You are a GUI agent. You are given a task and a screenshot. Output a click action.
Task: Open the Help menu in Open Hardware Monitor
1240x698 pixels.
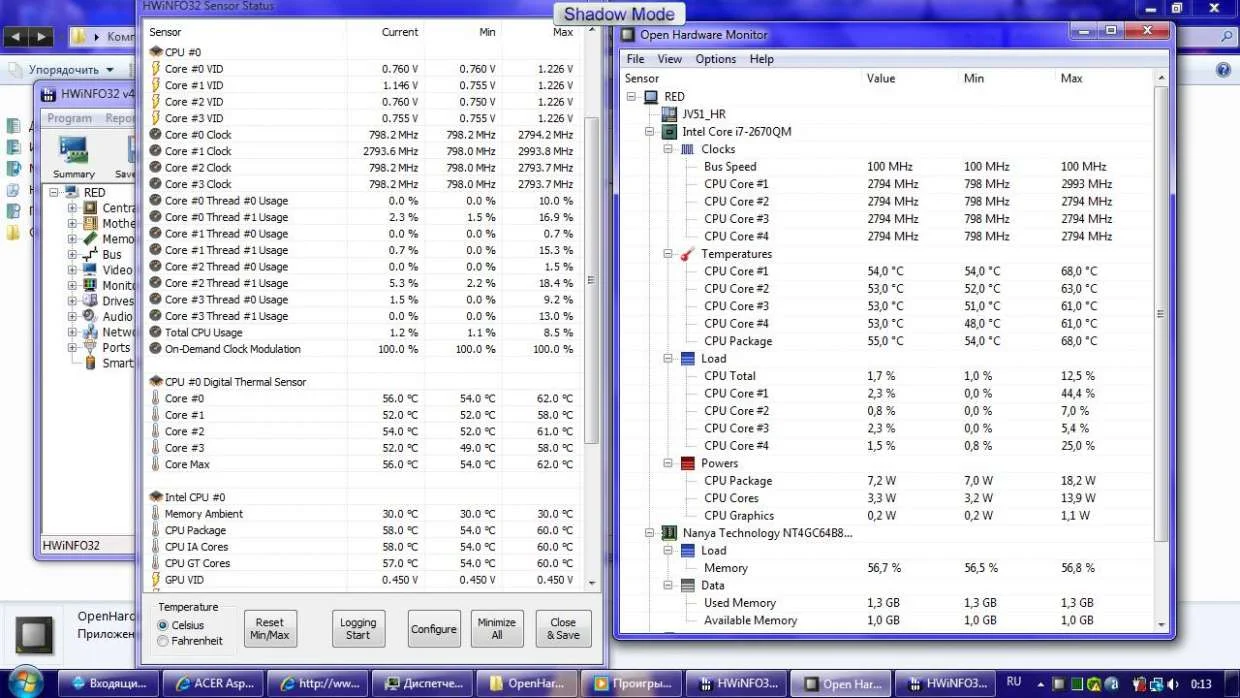[x=762, y=59]
